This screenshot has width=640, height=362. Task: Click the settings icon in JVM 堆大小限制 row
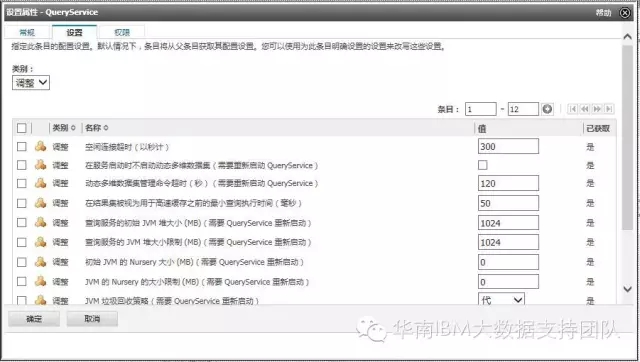coord(40,242)
